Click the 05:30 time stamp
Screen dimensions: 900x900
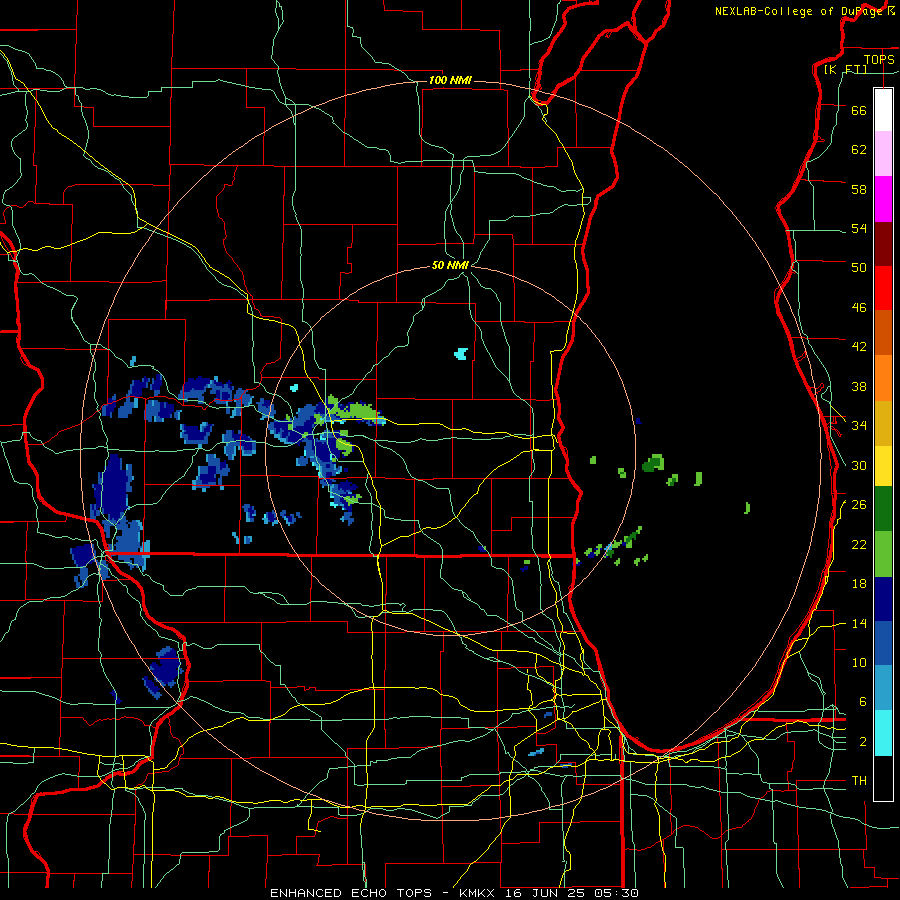[617, 893]
